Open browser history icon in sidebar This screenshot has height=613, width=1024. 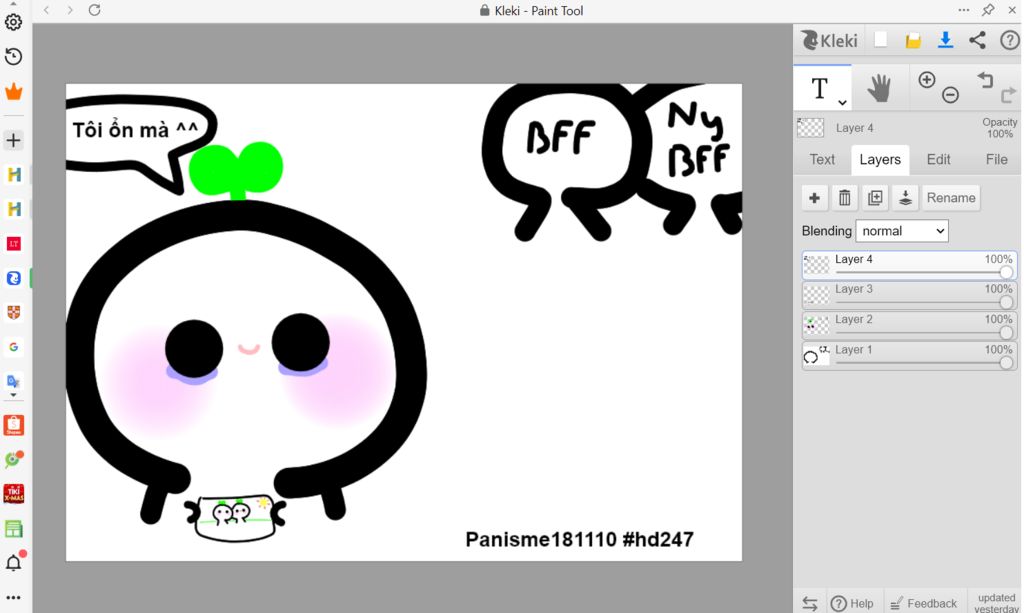click(13, 57)
